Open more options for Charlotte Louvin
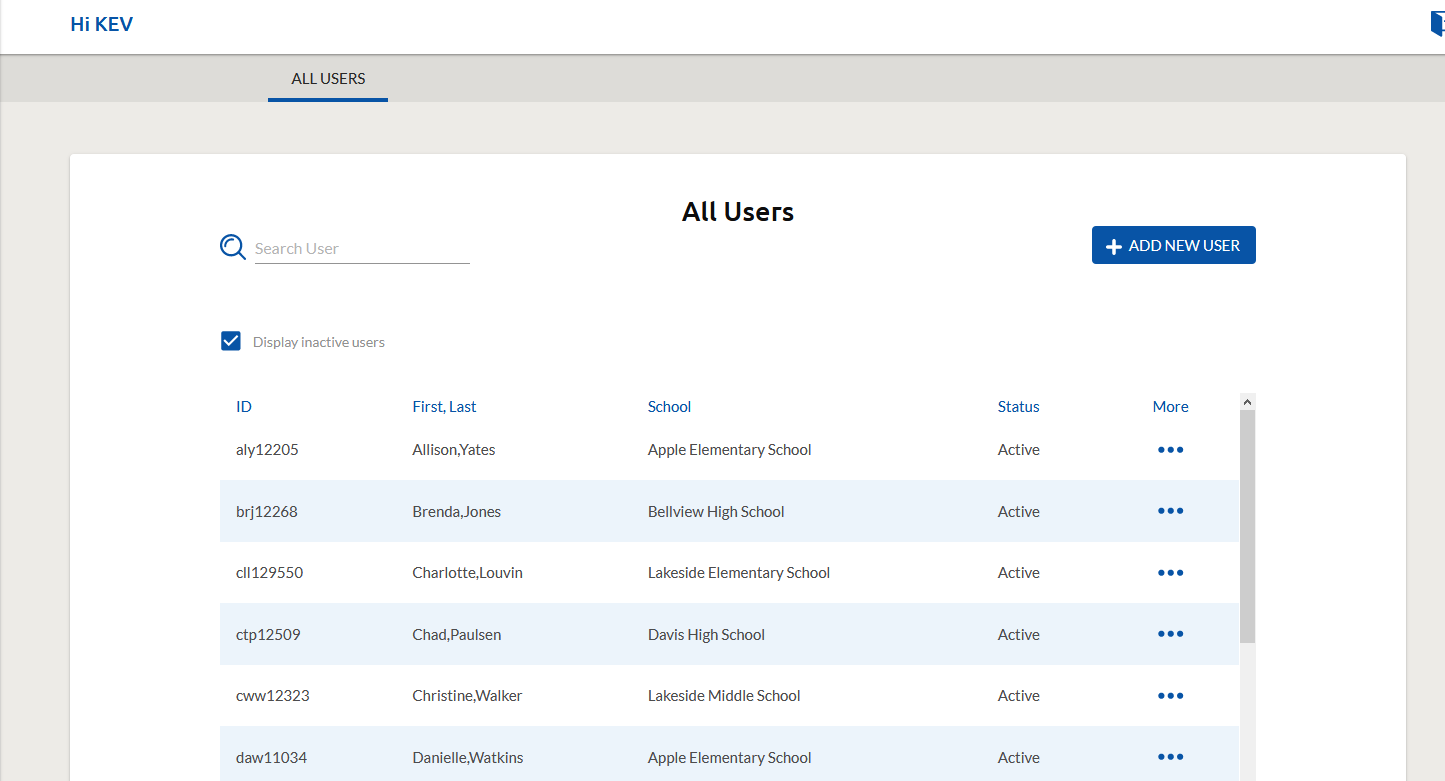Image resolution: width=1445 pixels, height=781 pixels. [x=1170, y=573]
